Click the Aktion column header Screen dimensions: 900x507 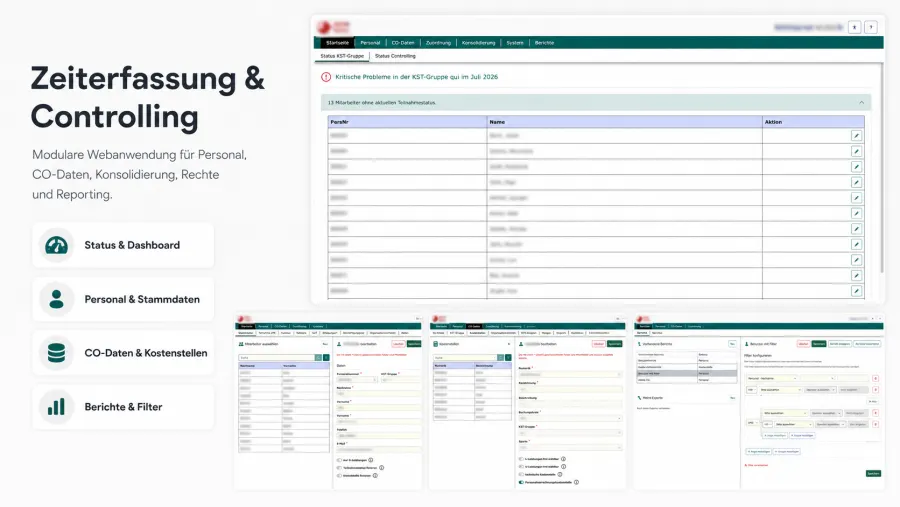(813, 122)
